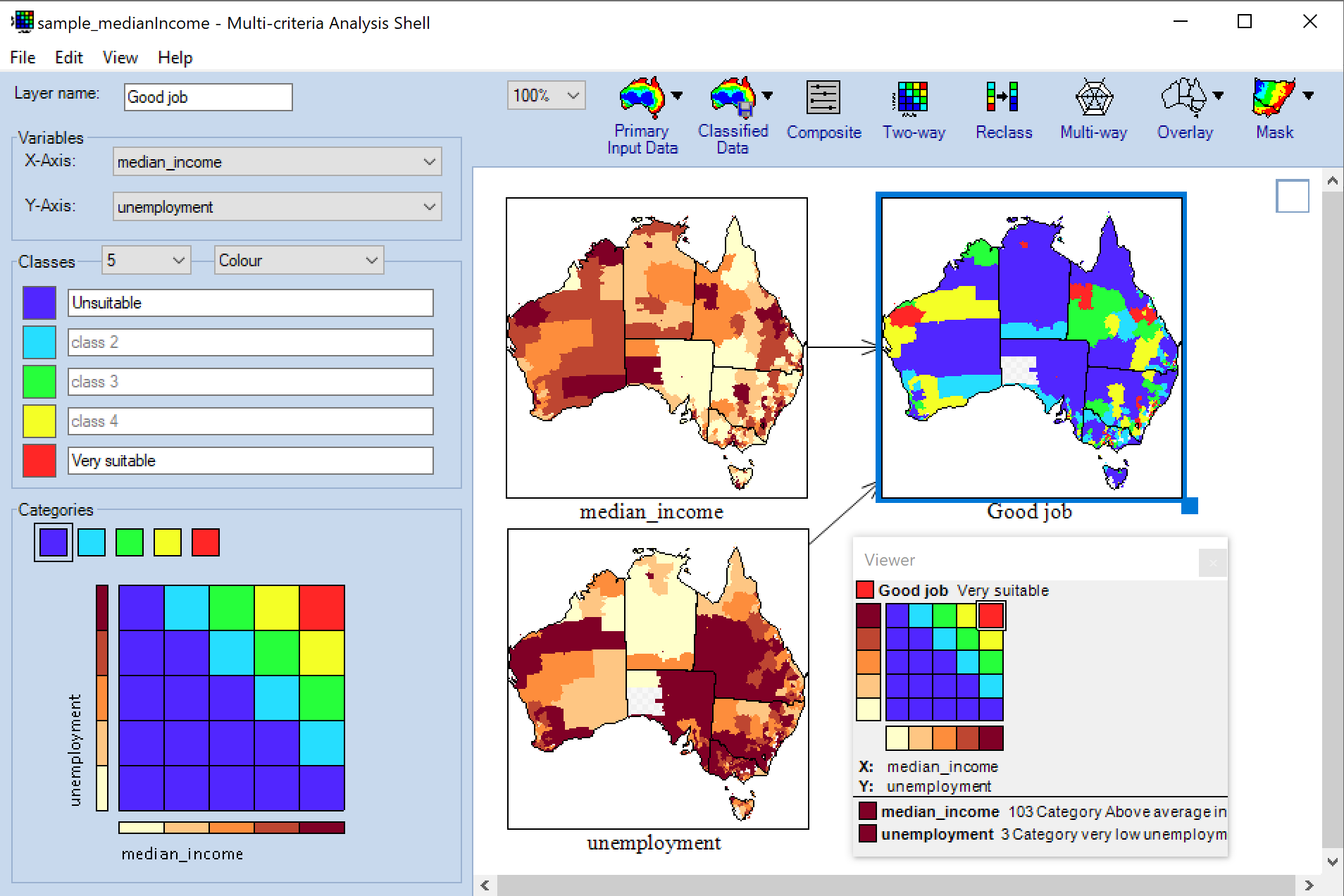Viewport: 1344px width, 896px height.
Task: Click the horizontal scrollbar left arrow
Action: point(485,885)
